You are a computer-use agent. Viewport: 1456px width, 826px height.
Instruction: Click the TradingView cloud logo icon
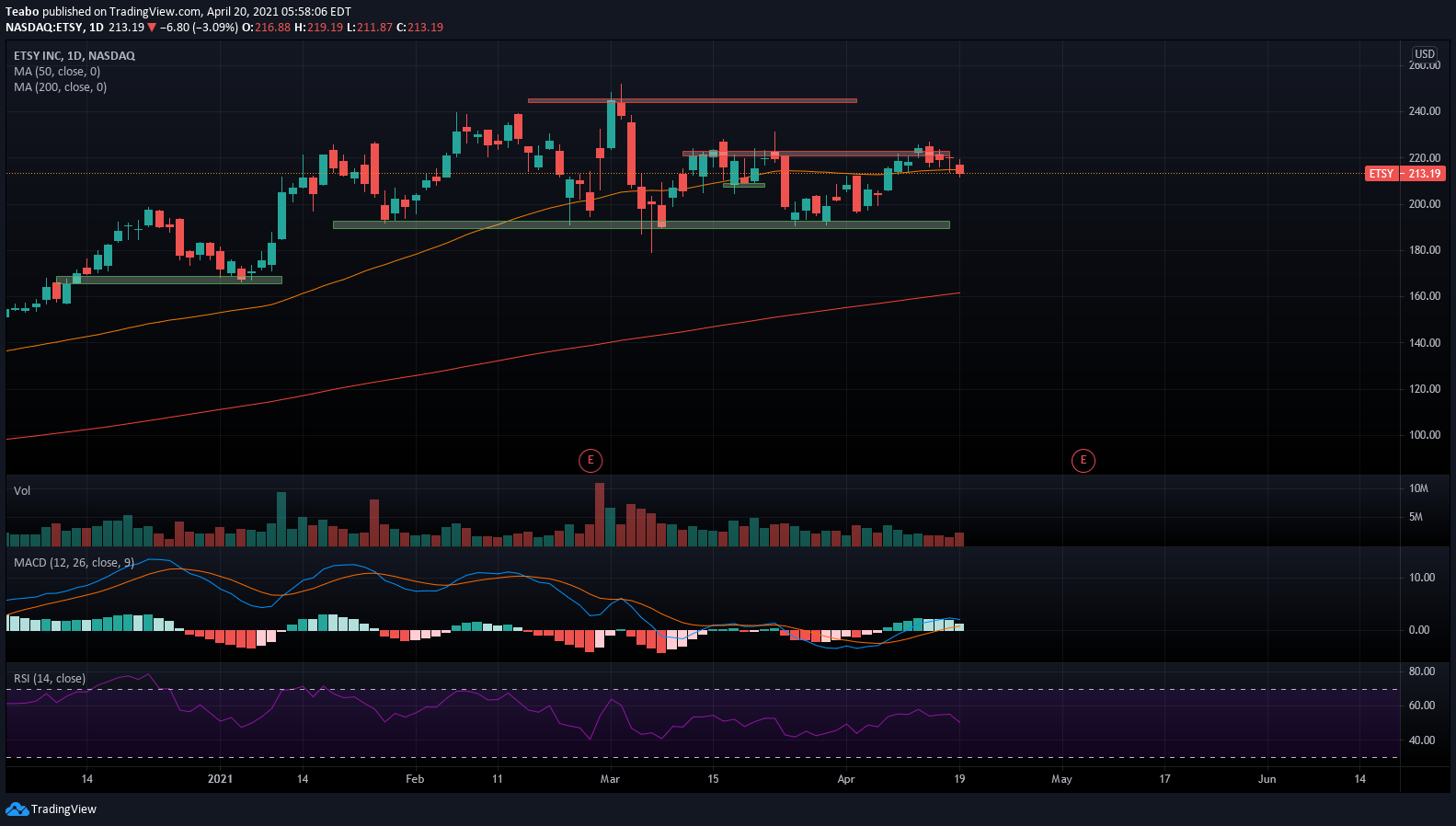[17, 809]
